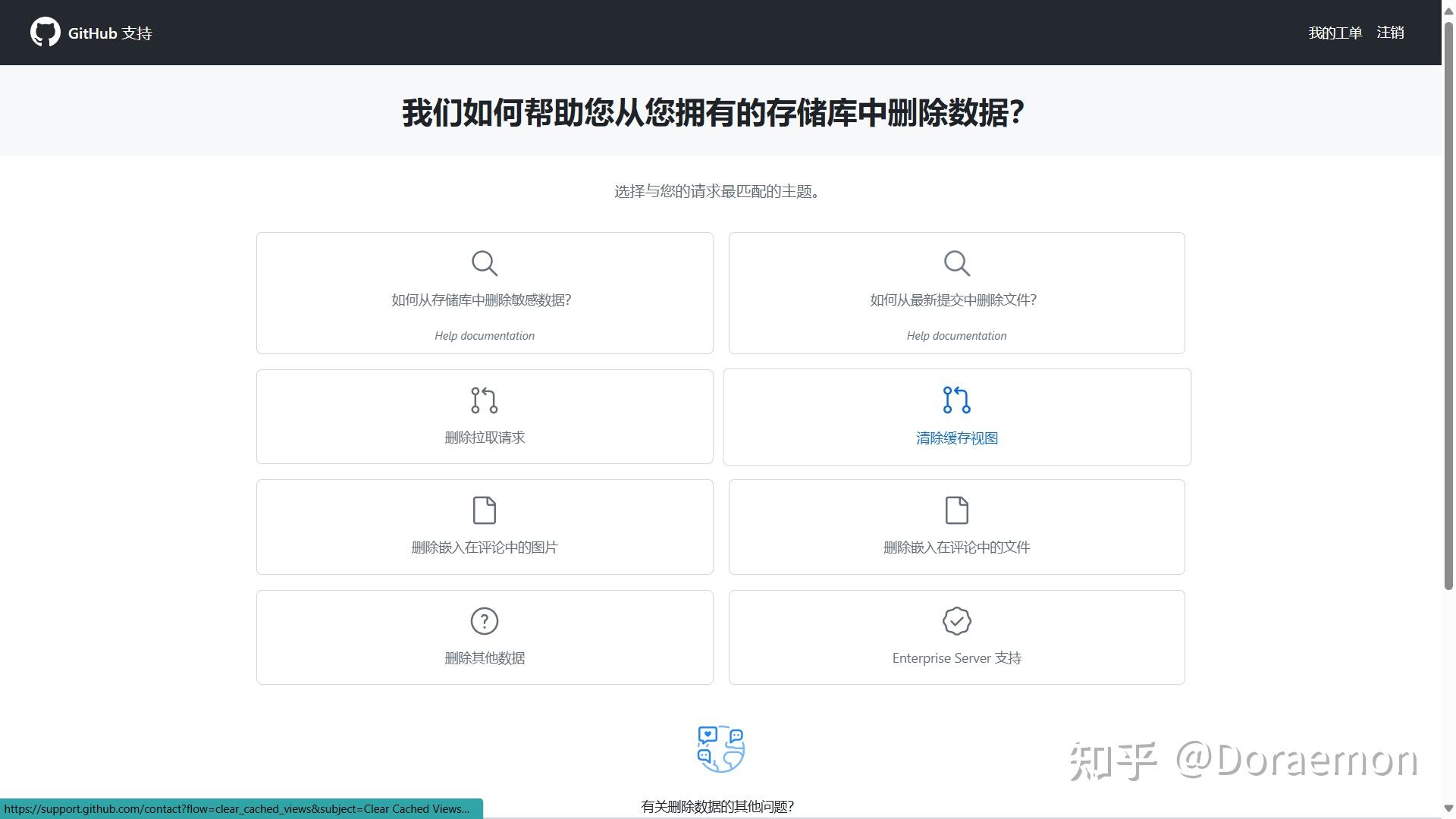
Task: Open GitHub 支持 home link
Action: pyautogui.click(x=110, y=33)
